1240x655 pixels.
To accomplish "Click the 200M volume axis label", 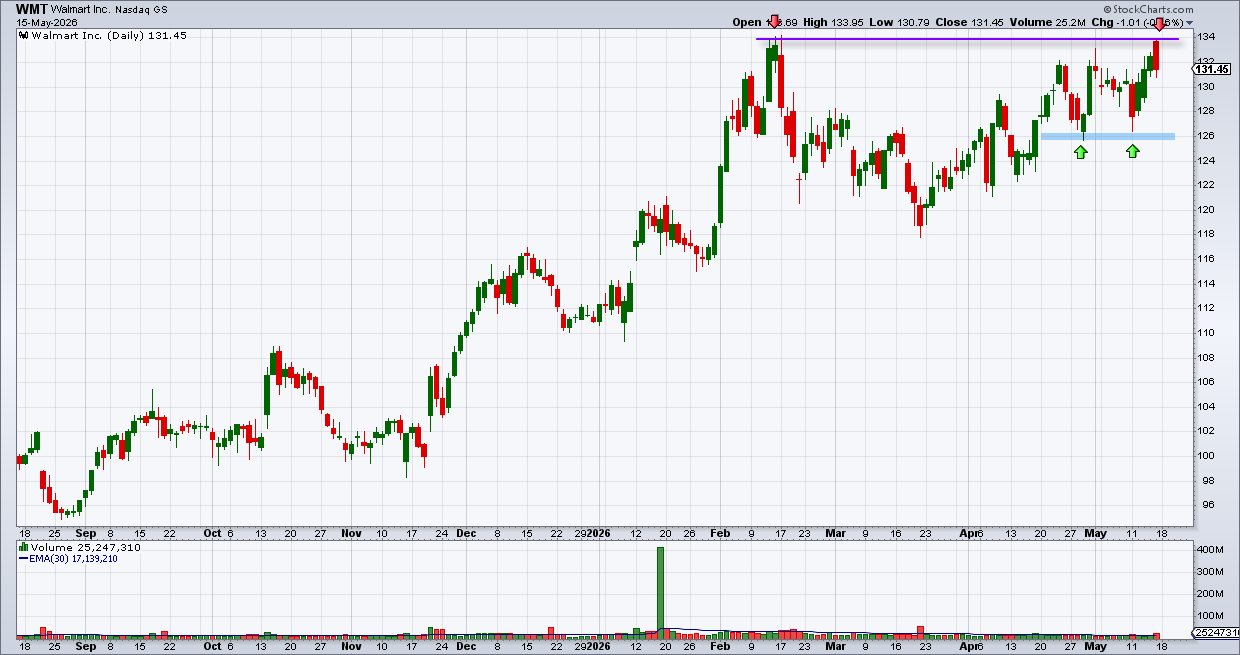I will click(1210, 594).
